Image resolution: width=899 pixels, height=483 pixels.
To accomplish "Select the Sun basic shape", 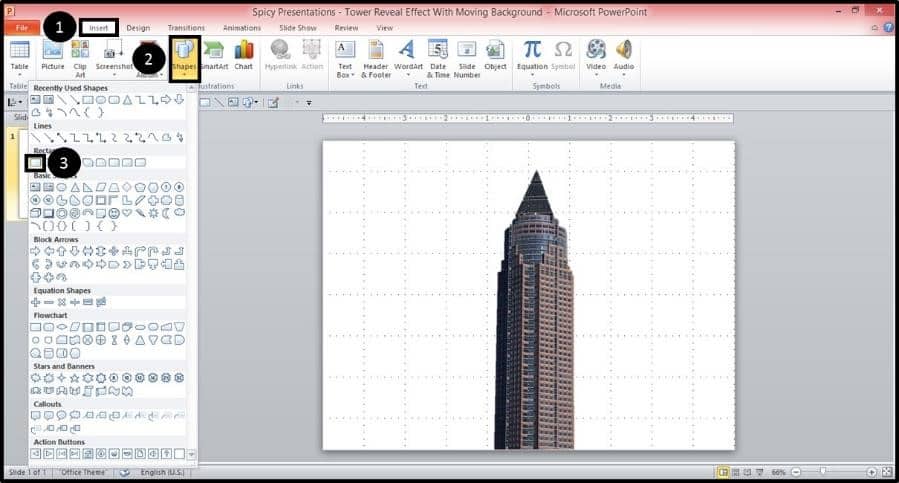I will coord(154,213).
